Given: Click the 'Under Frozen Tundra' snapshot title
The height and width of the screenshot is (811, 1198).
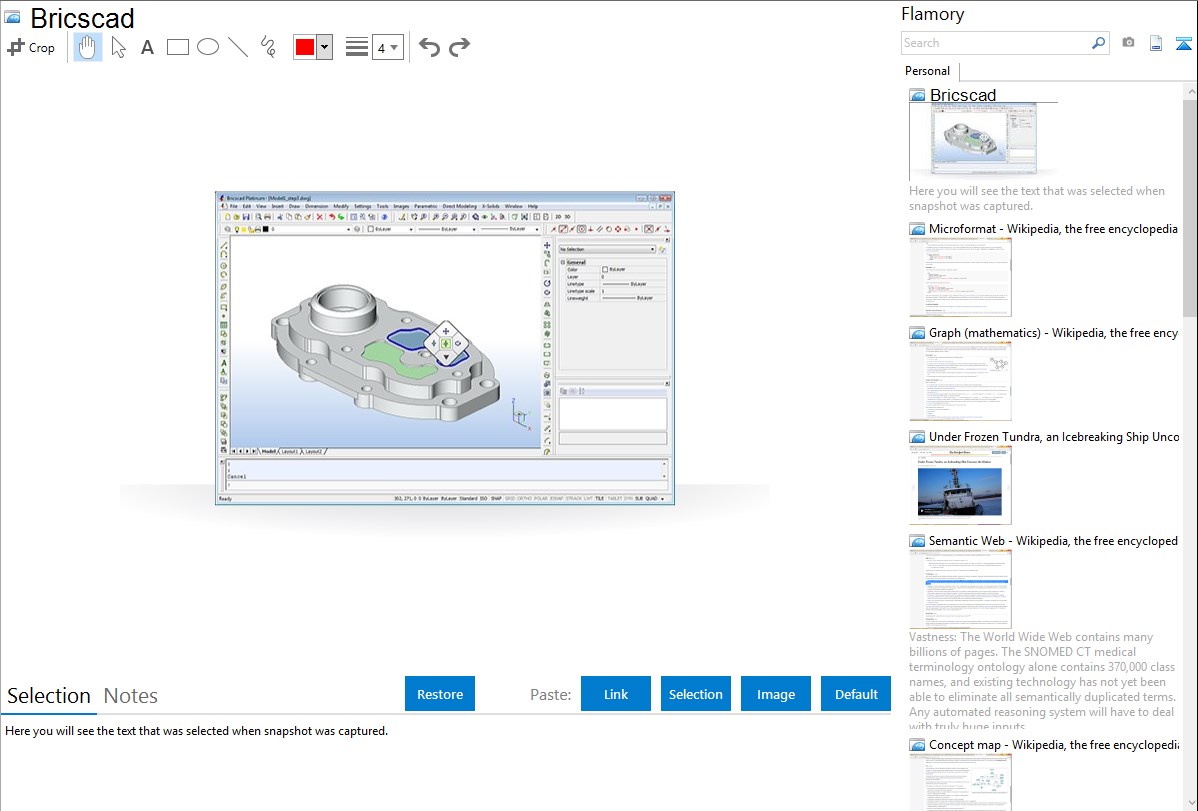Looking at the screenshot, I should (x=1054, y=436).
